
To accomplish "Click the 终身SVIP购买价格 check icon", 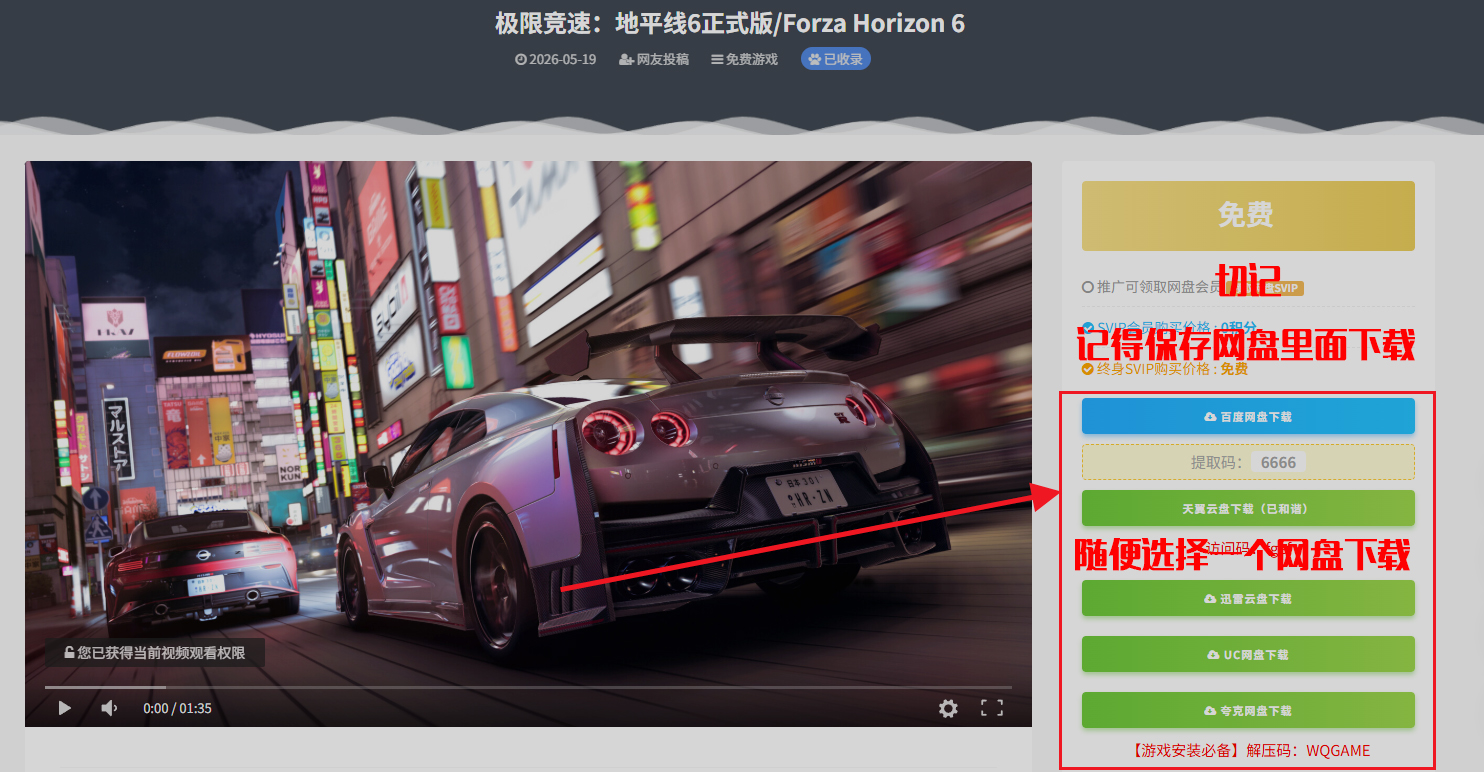I will click(1088, 369).
